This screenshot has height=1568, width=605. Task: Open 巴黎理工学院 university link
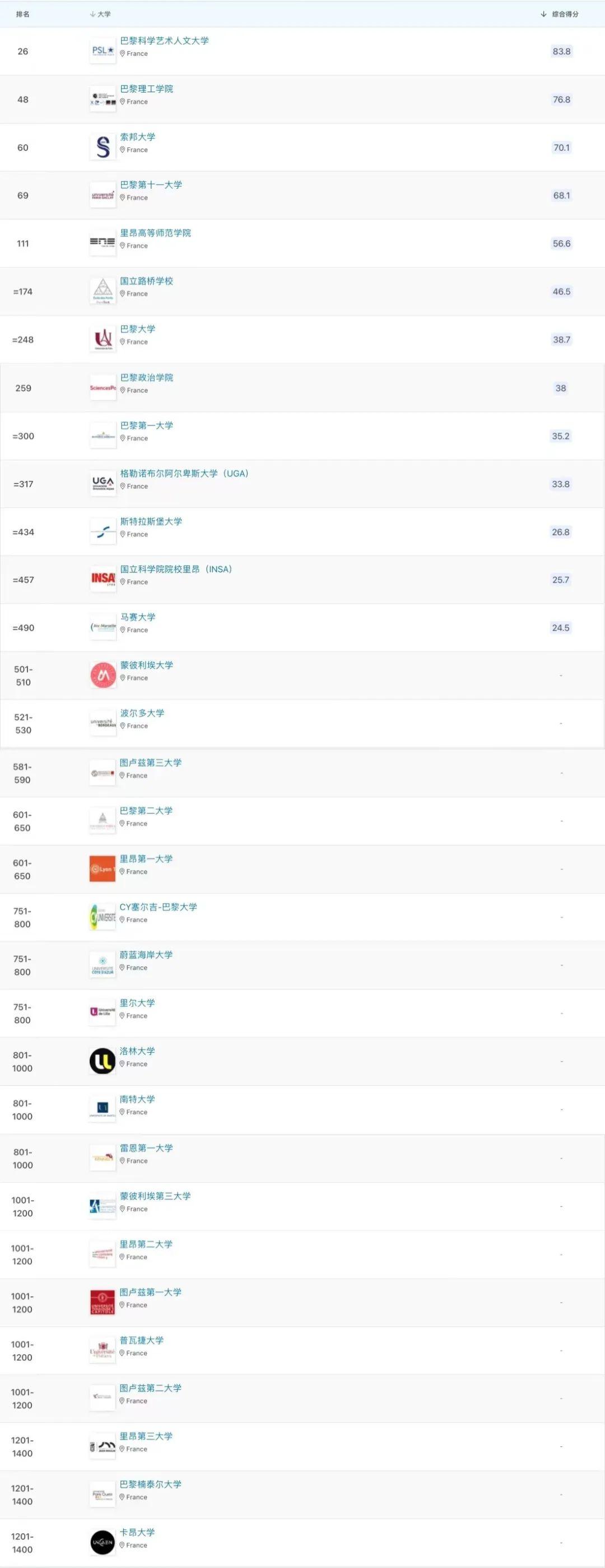coord(147,89)
